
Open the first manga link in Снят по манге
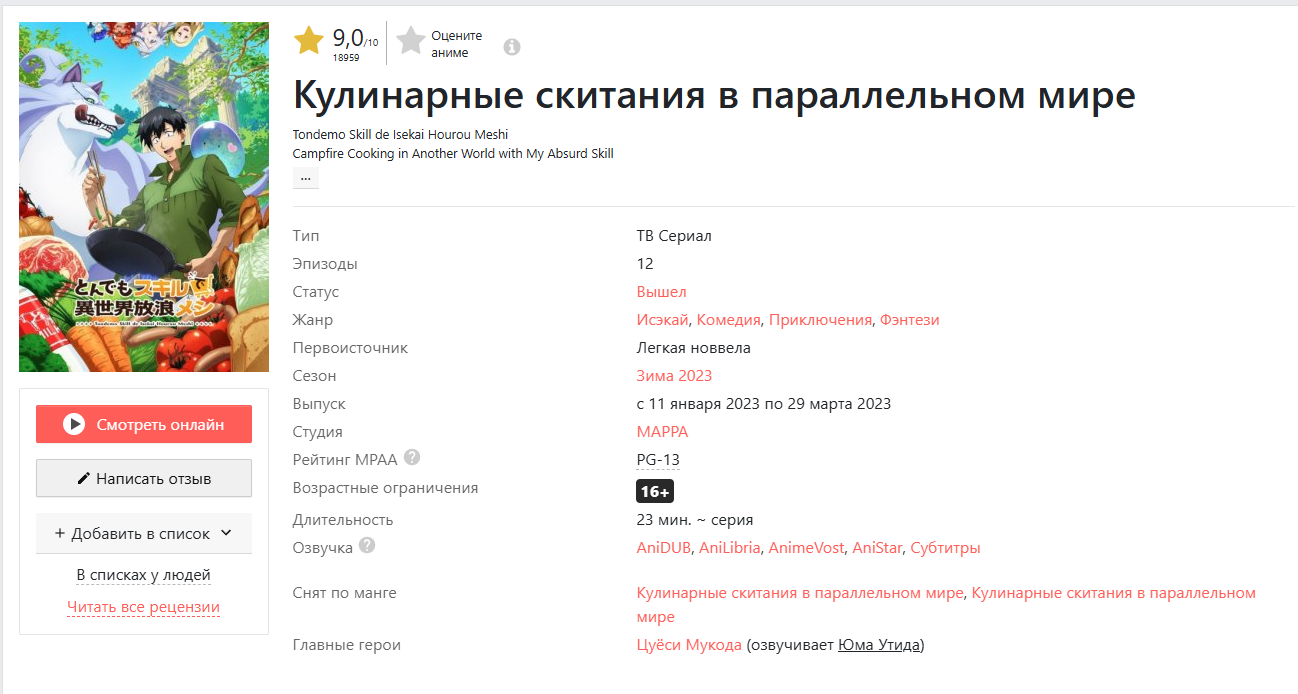[x=800, y=593]
